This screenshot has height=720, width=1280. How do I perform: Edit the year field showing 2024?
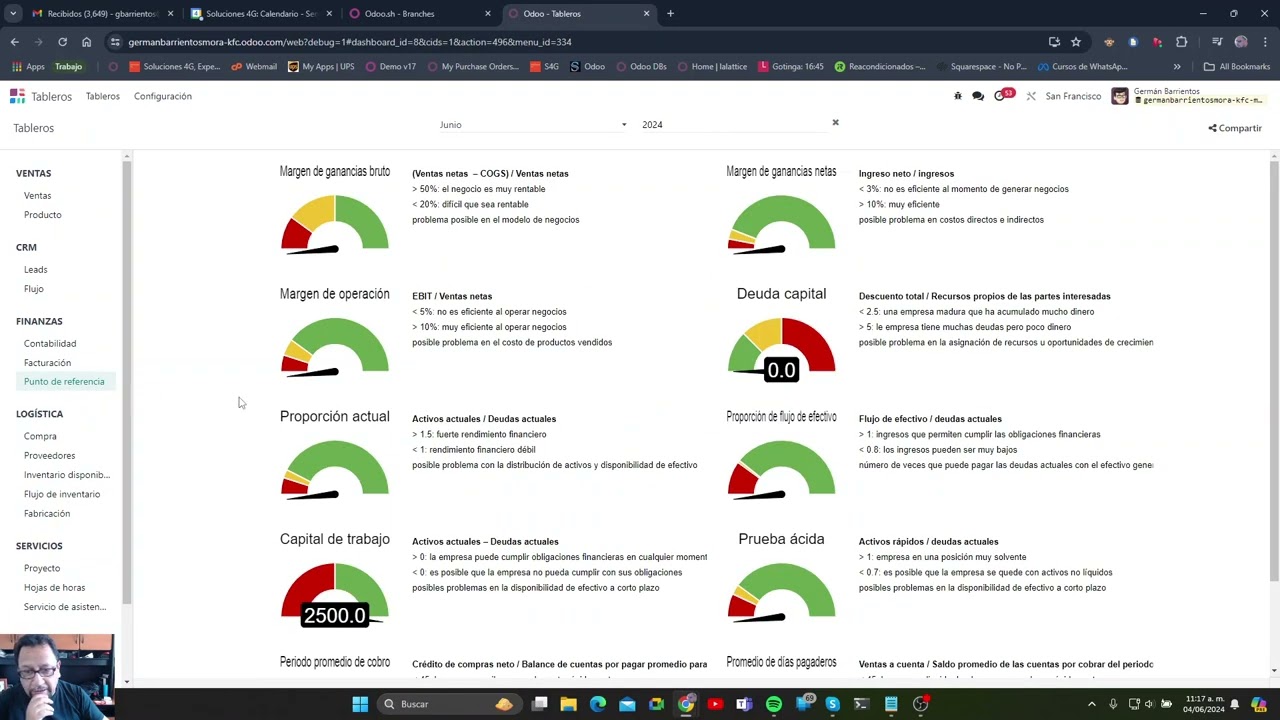pyautogui.click(x=733, y=125)
